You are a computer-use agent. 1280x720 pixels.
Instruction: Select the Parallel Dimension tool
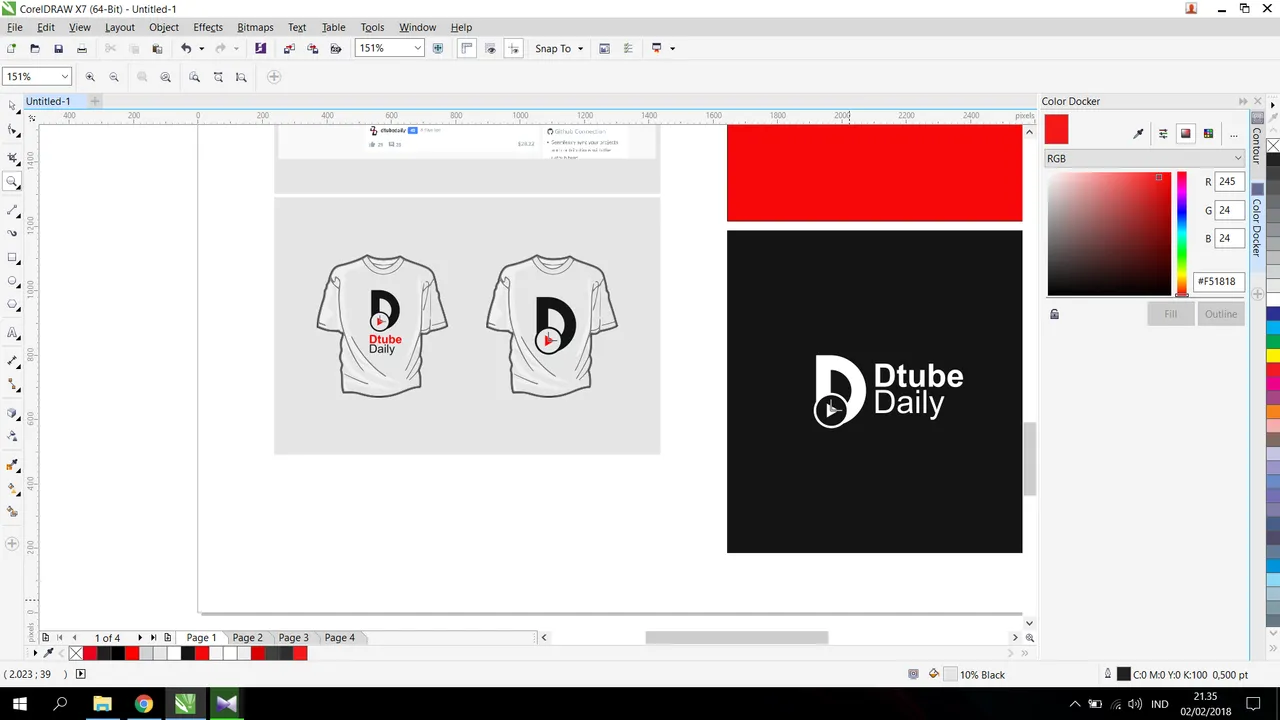tap(12, 360)
